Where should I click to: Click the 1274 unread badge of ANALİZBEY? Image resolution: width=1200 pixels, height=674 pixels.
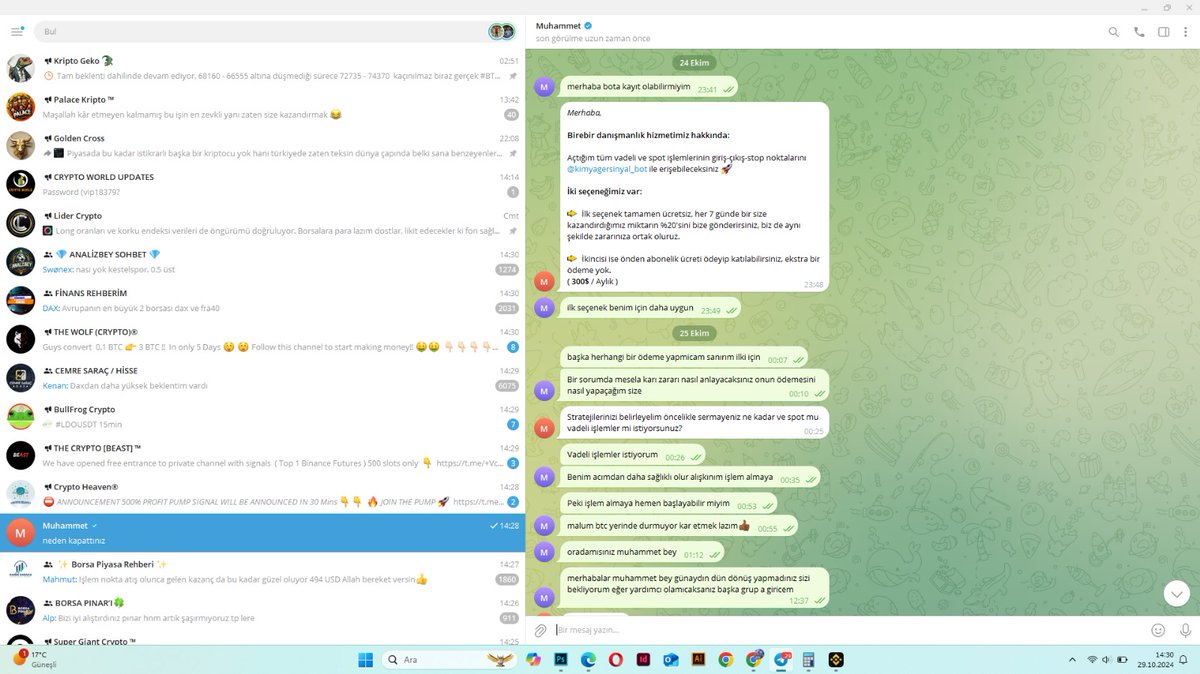507,269
